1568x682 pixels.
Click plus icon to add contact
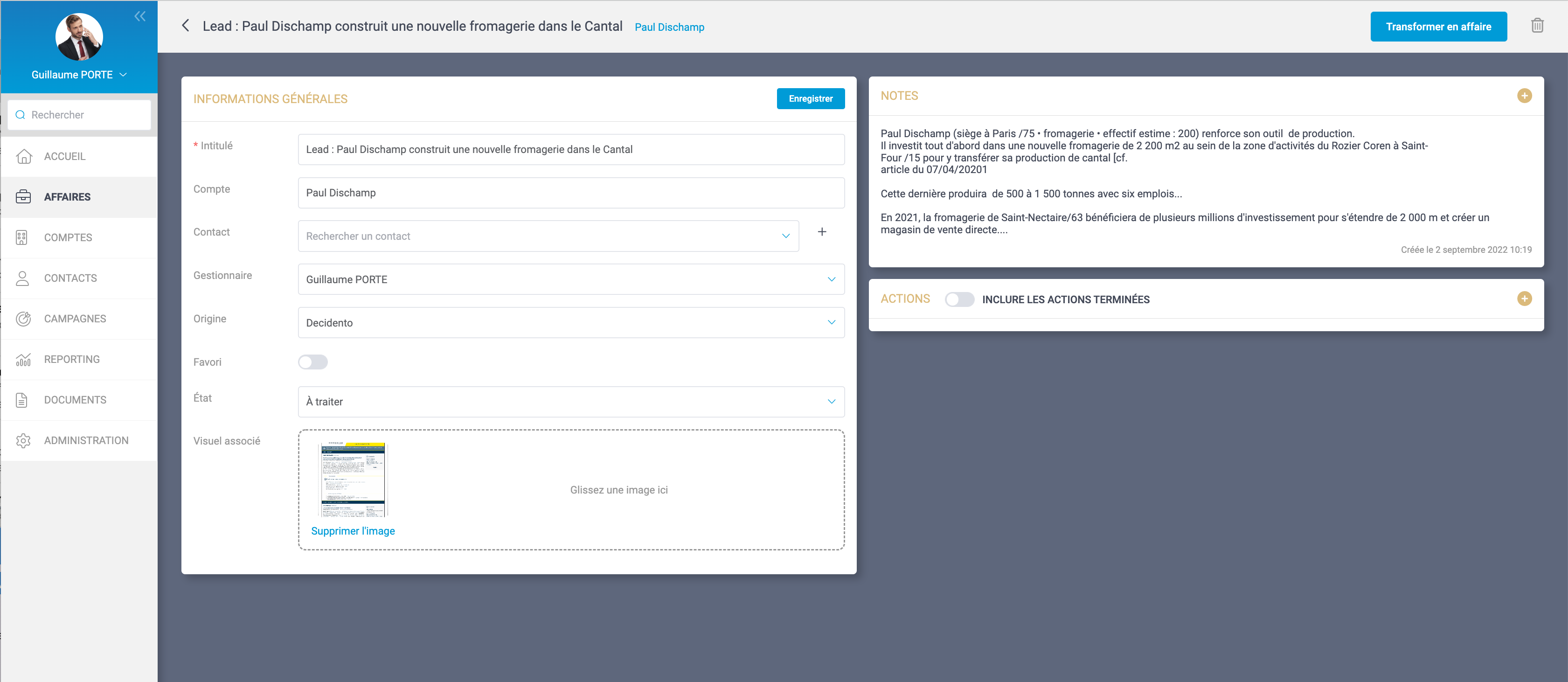point(822,232)
